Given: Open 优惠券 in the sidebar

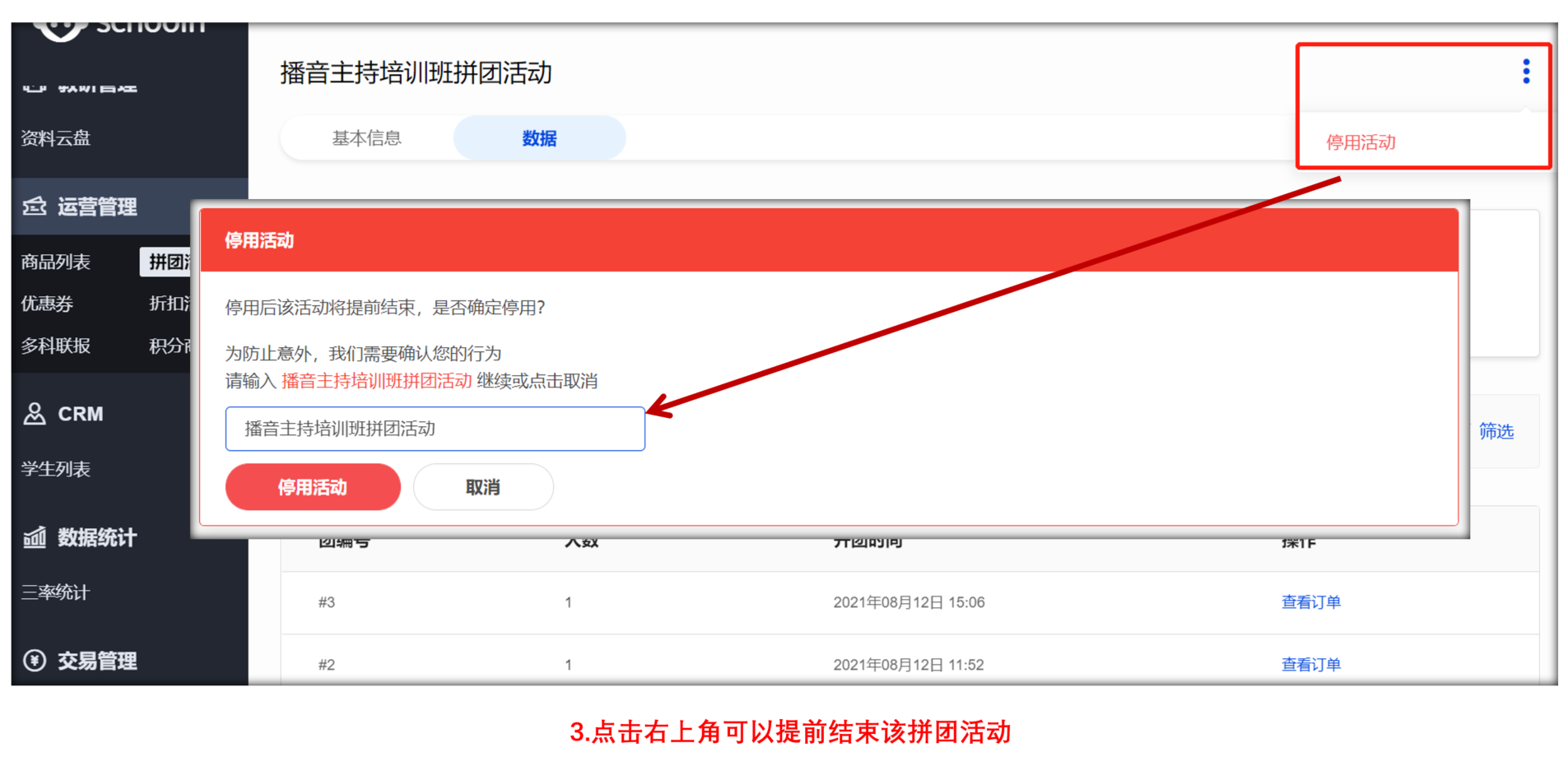Looking at the screenshot, I should pos(47,304).
